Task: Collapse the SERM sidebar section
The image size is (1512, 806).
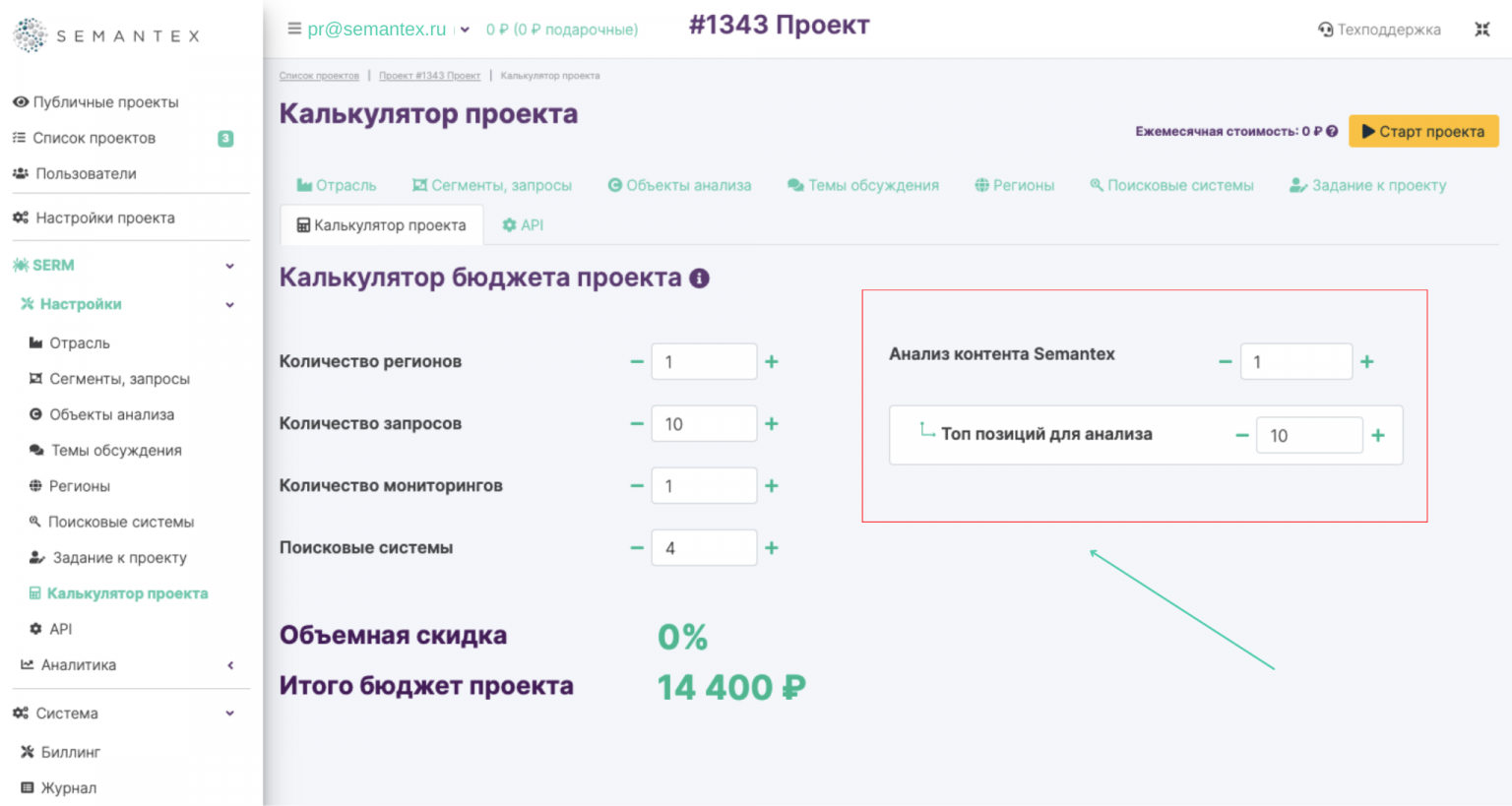Action: point(229,266)
